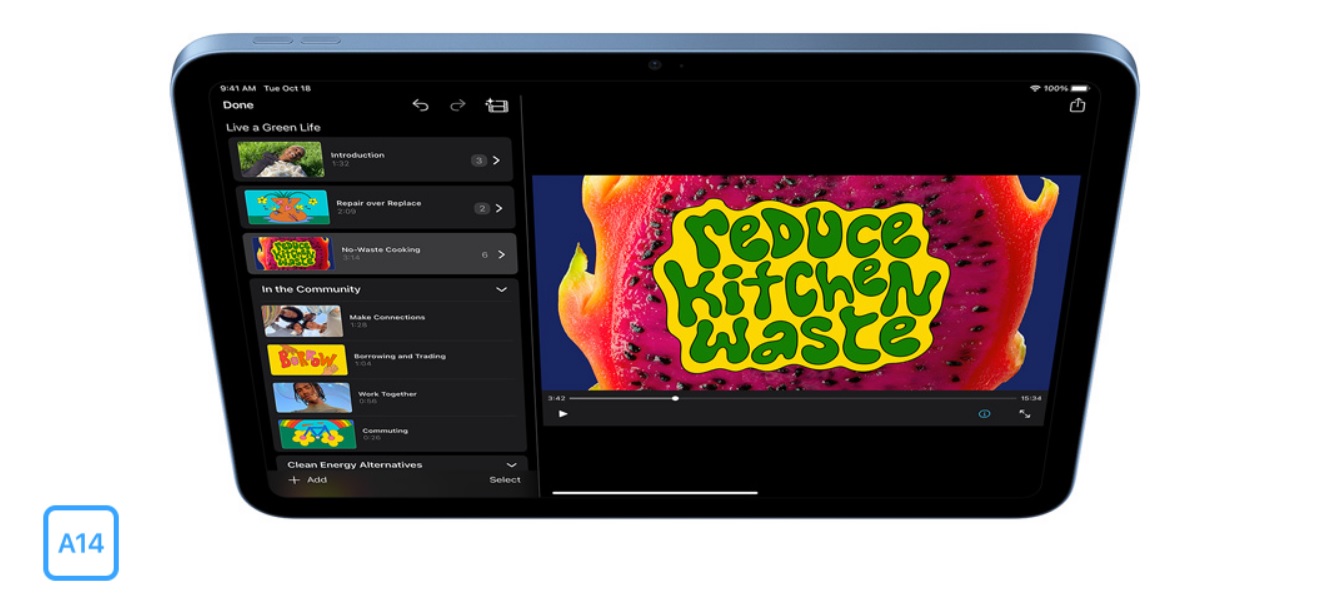Tap the undo arrow icon
The image size is (1318, 601).
click(x=420, y=105)
